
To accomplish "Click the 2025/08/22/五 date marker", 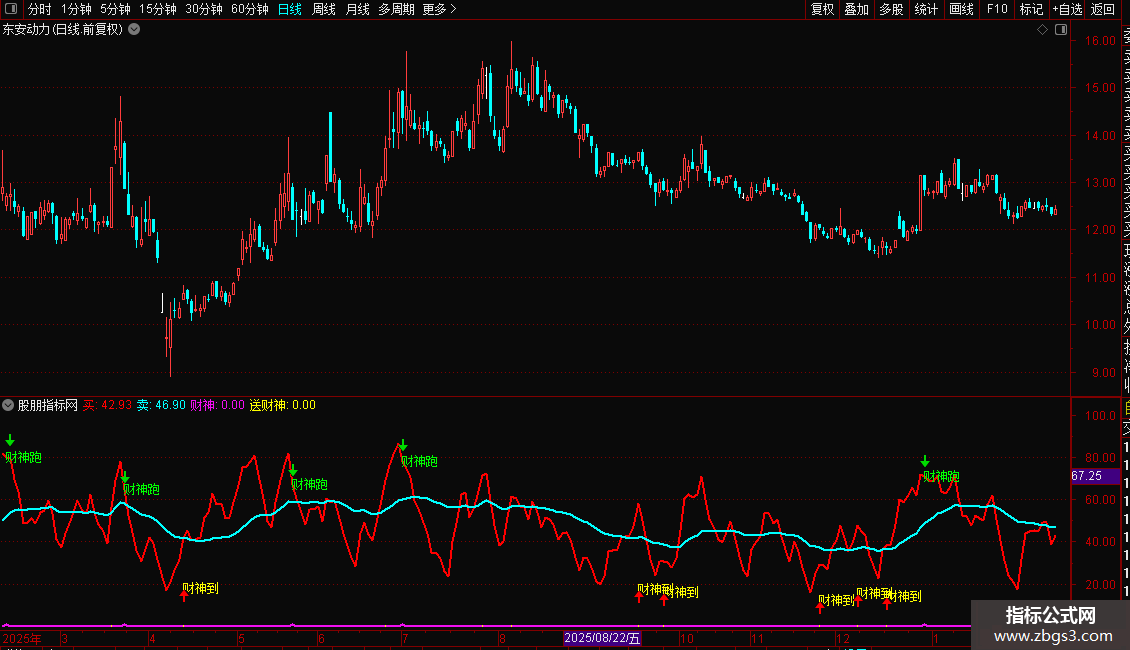I will click(602, 638).
